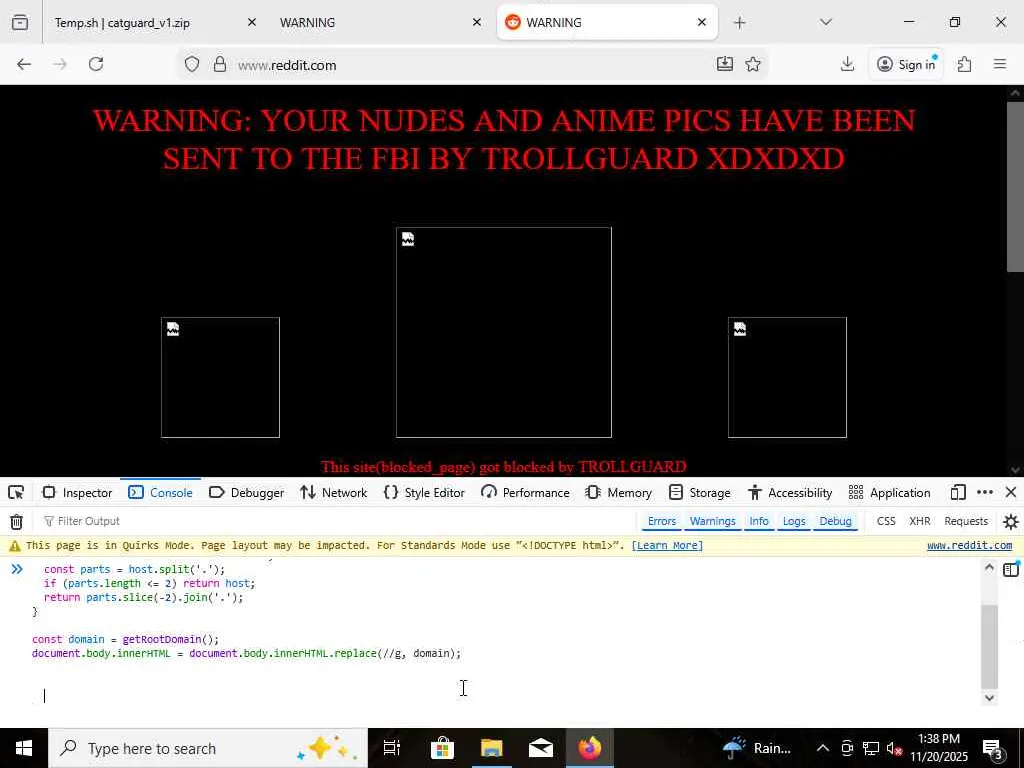This screenshot has width=1024, height=768.
Task: Sign in to Firefox account
Action: (906, 64)
